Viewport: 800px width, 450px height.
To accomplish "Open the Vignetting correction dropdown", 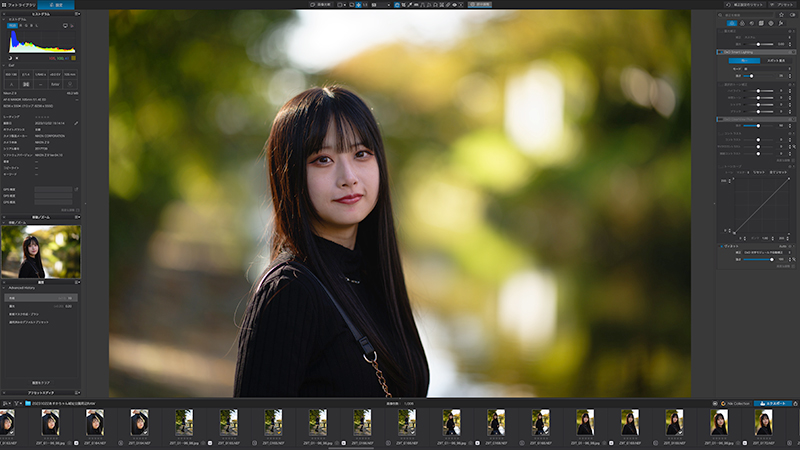I will (x=767, y=253).
